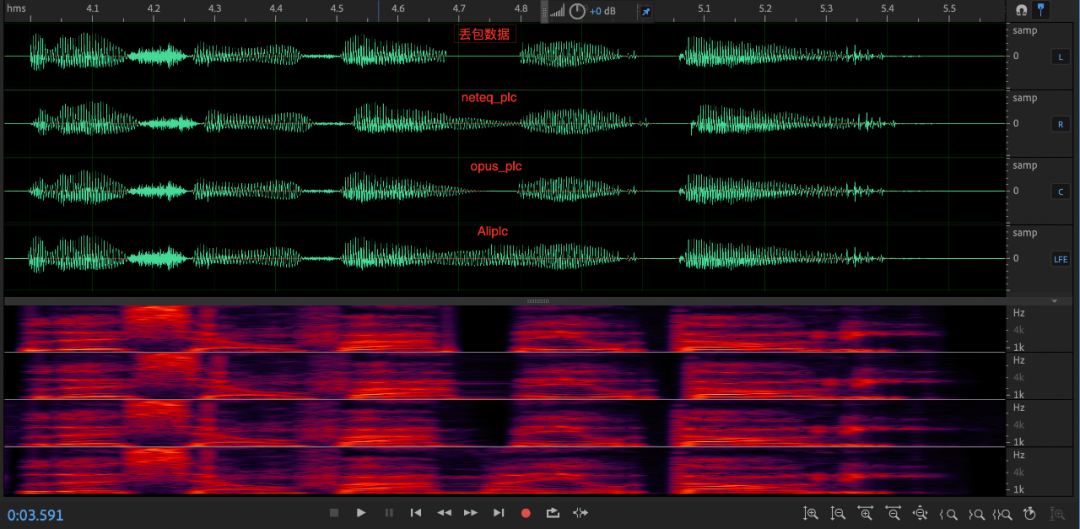Click the 0:03.591 timecode display
Viewport: 1080px width, 529px height.
click(x=35, y=514)
